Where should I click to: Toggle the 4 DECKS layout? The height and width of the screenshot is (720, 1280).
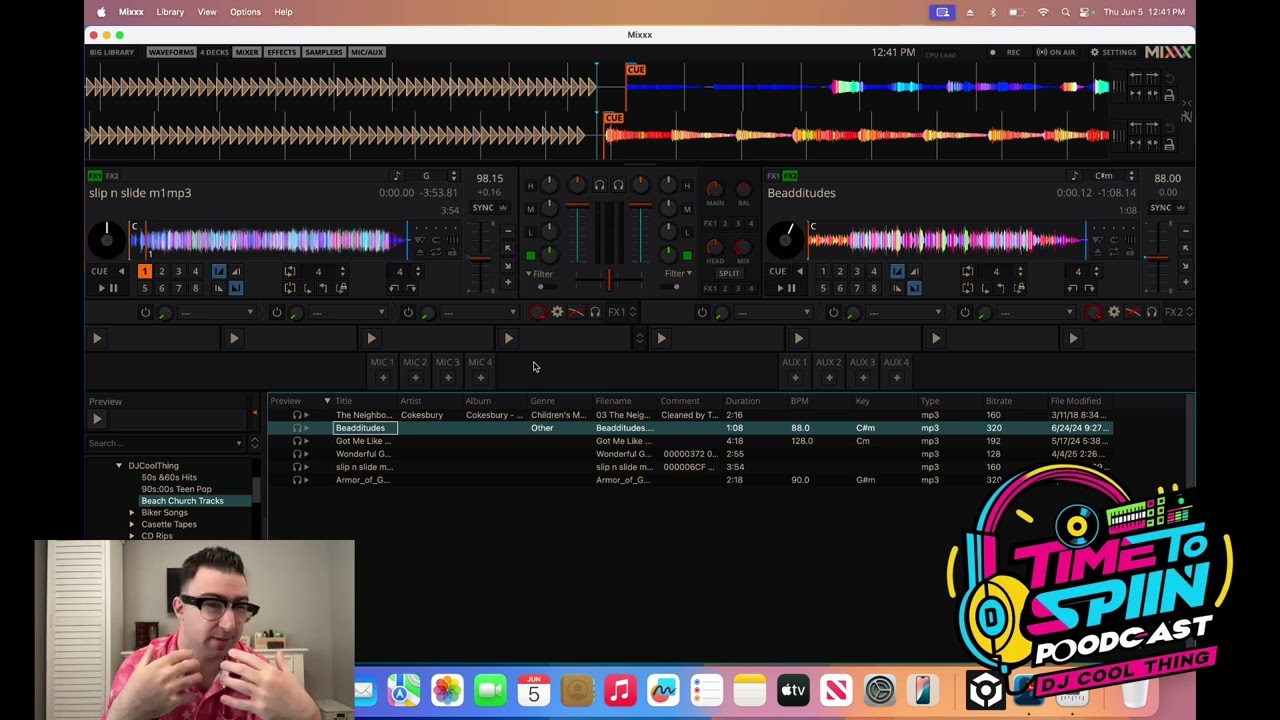pos(214,52)
